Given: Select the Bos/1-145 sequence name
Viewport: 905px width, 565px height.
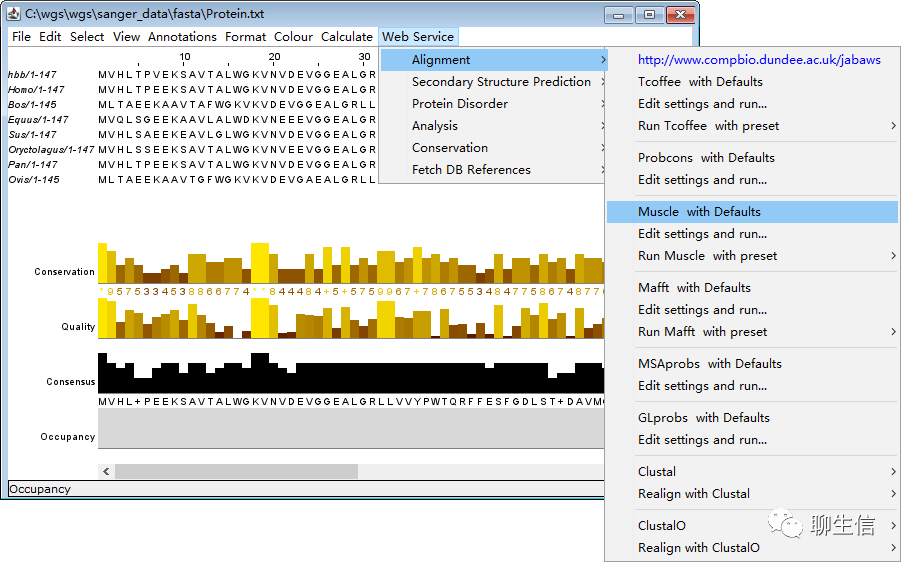Looking at the screenshot, I should (32, 104).
